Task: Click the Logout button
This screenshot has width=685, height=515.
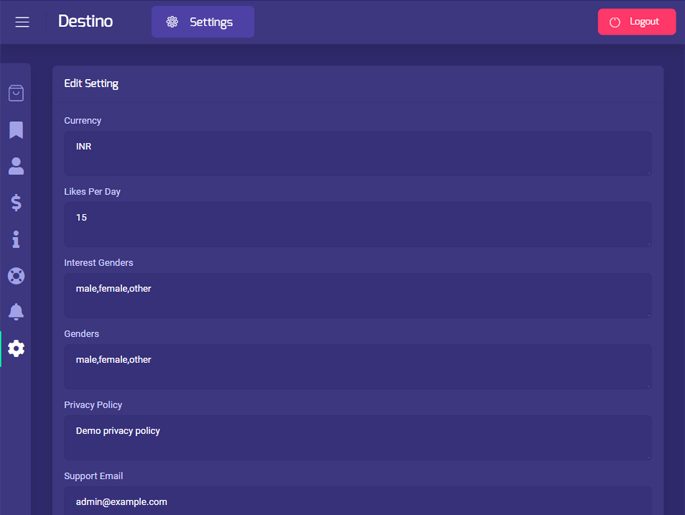Action: [636, 22]
